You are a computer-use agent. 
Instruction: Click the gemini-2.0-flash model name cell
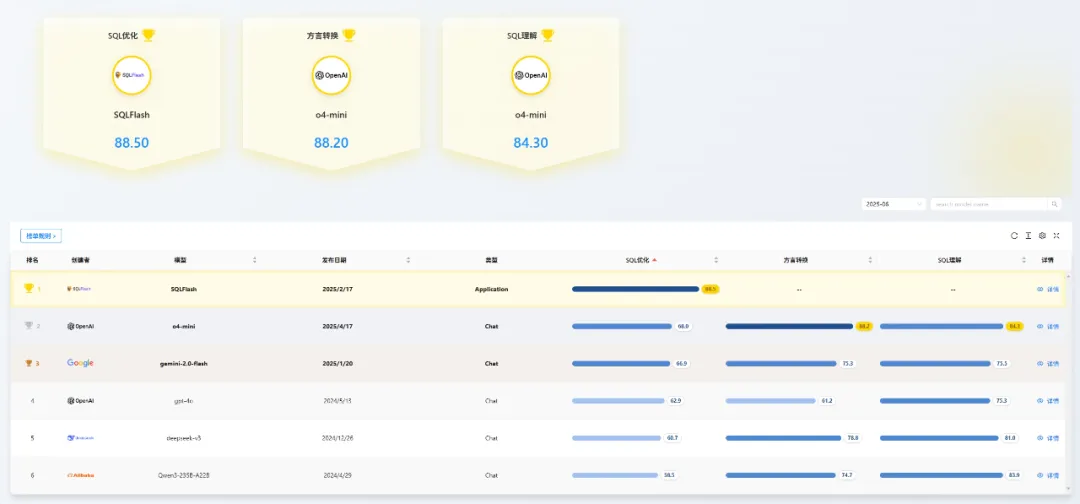pyautogui.click(x=184, y=364)
